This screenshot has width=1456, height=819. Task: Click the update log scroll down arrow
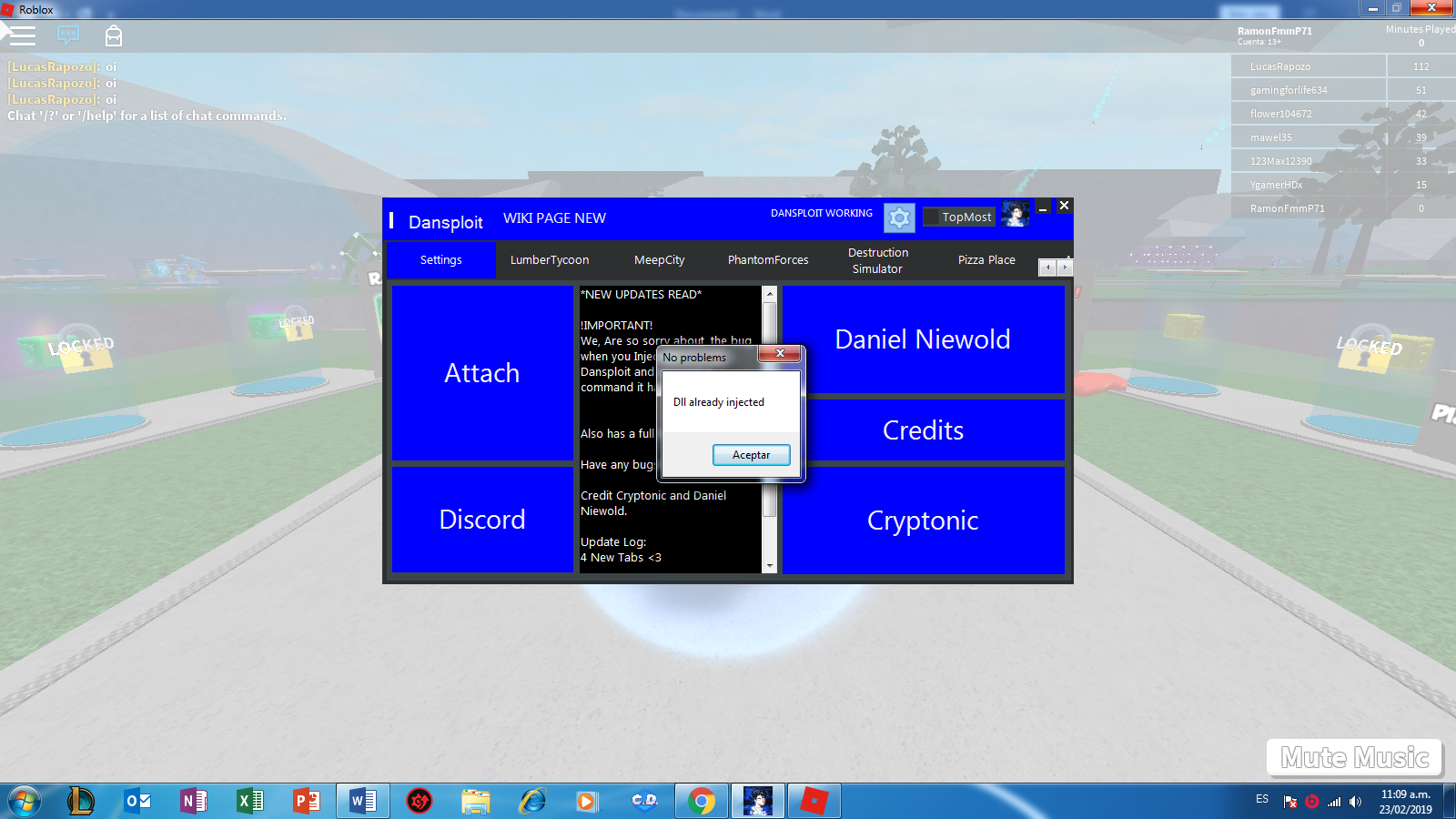[770, 565]
